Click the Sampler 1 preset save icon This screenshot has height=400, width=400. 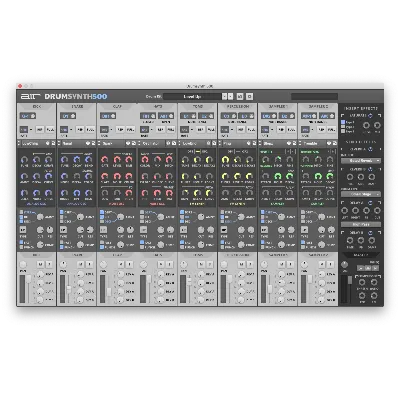[294, 143]
